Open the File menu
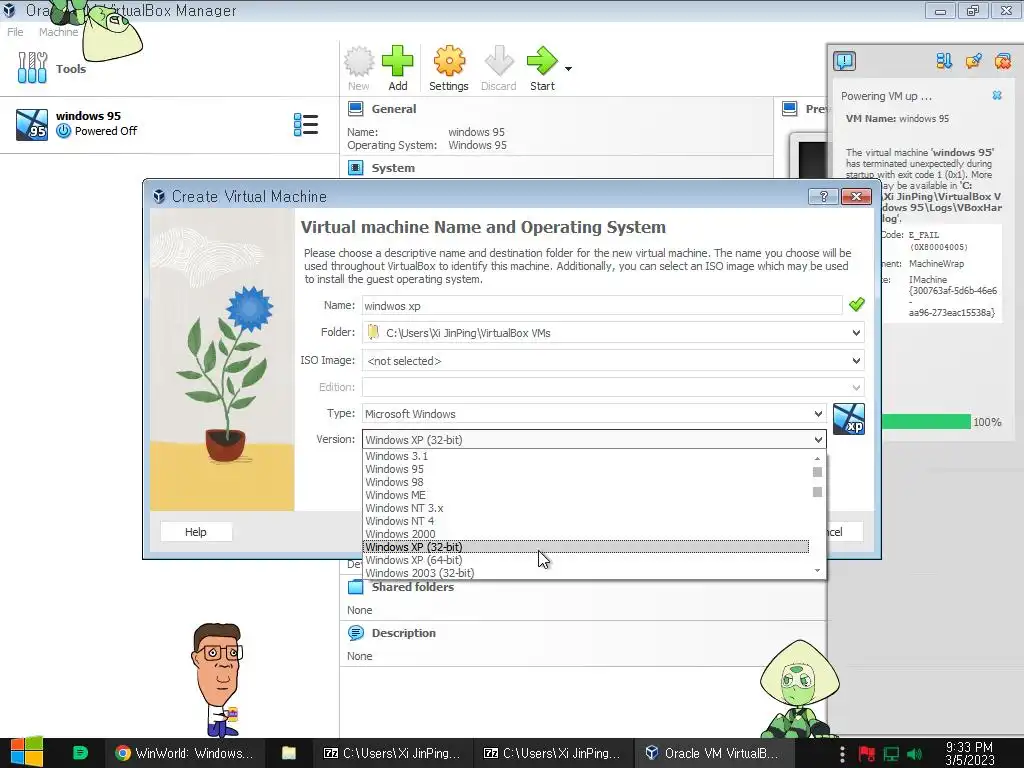 point(15,32)
